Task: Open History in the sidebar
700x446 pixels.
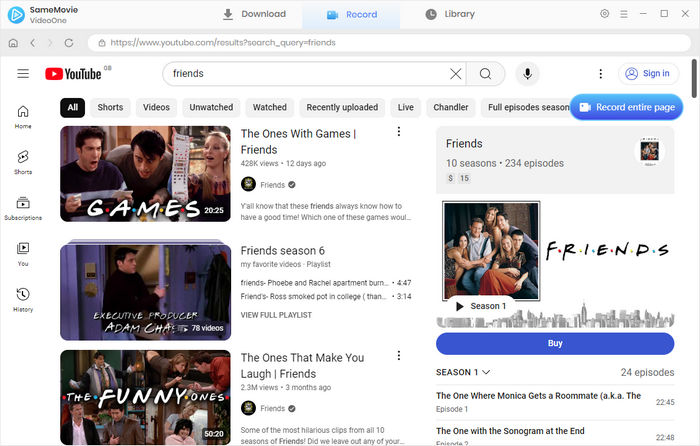Action: pos(23,300)
